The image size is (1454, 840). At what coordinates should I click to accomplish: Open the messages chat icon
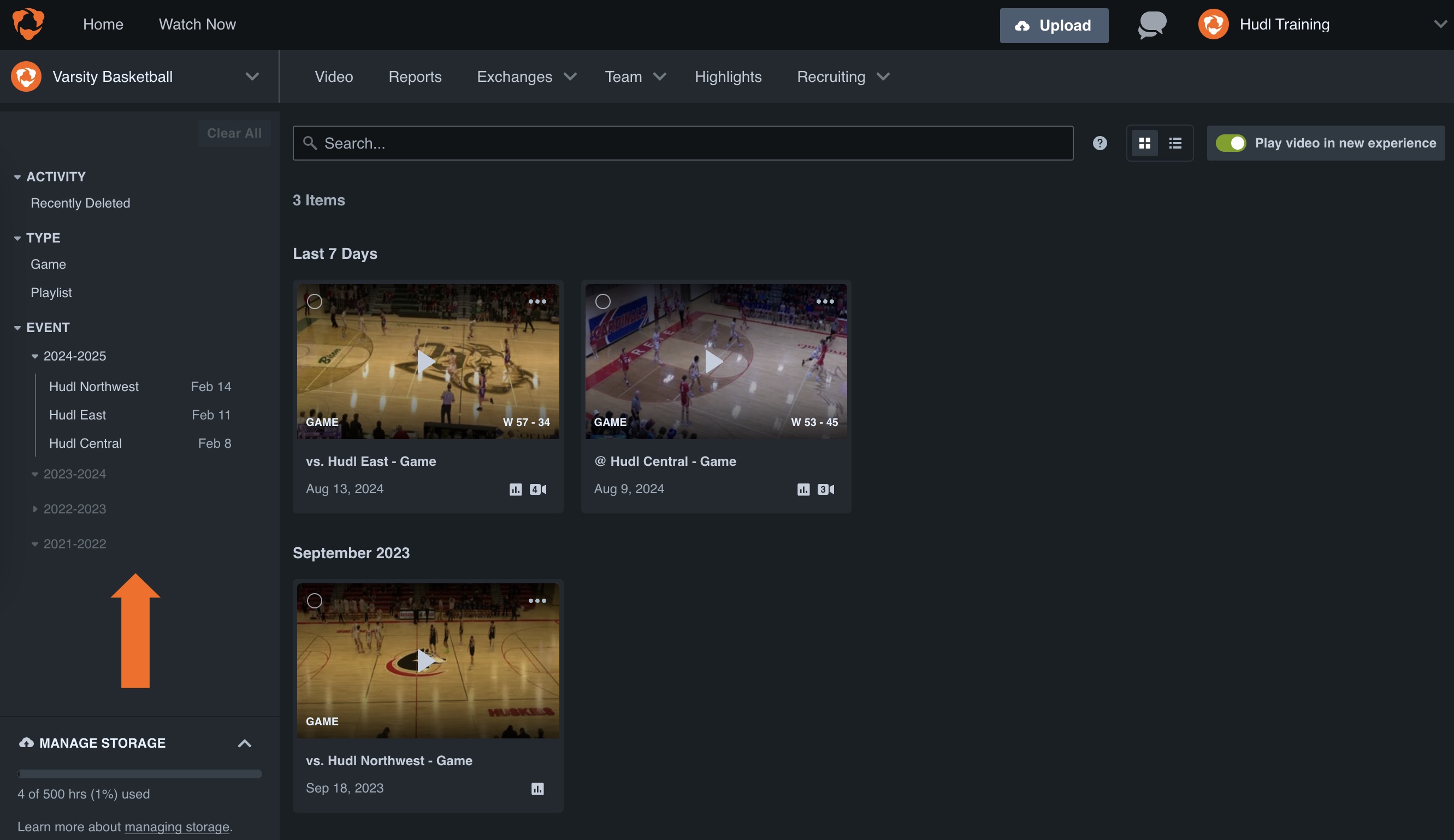click(x=1150, y=25)
